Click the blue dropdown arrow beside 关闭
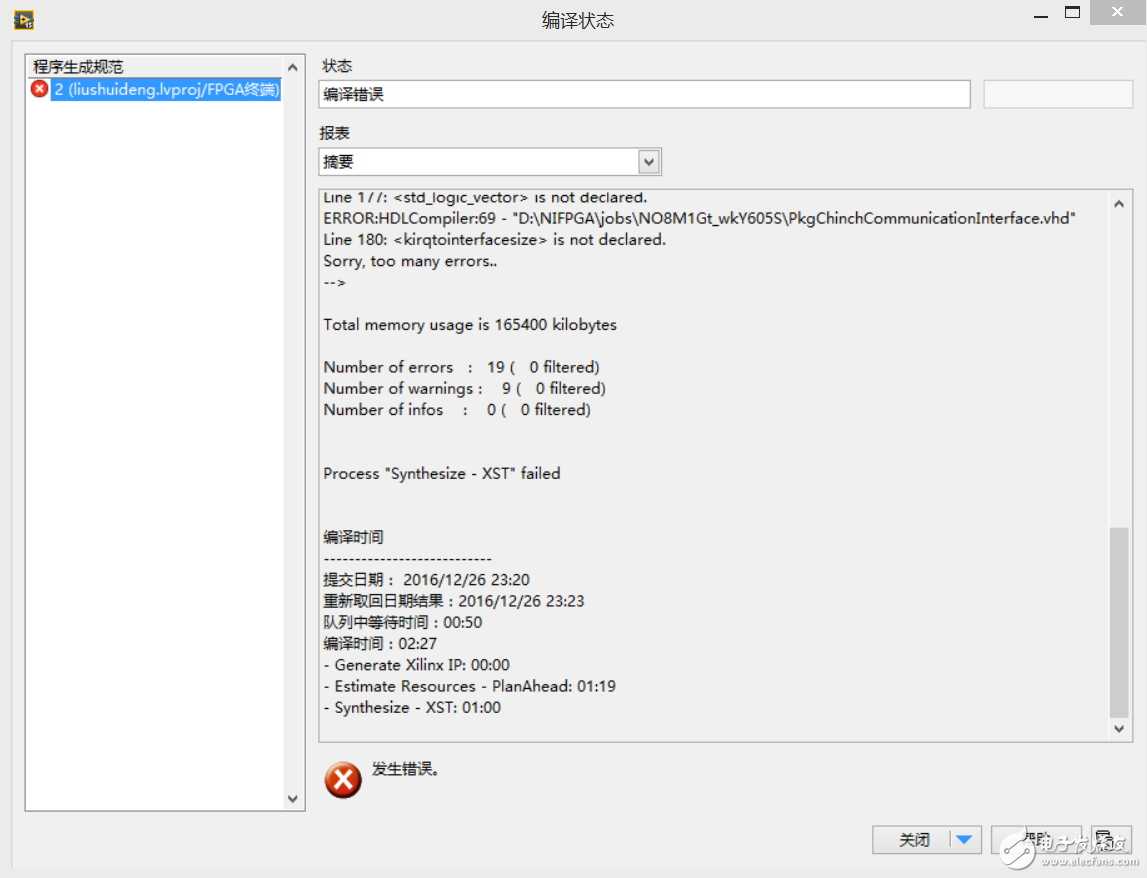This screenshot has height=878, width=1147. 964,839
